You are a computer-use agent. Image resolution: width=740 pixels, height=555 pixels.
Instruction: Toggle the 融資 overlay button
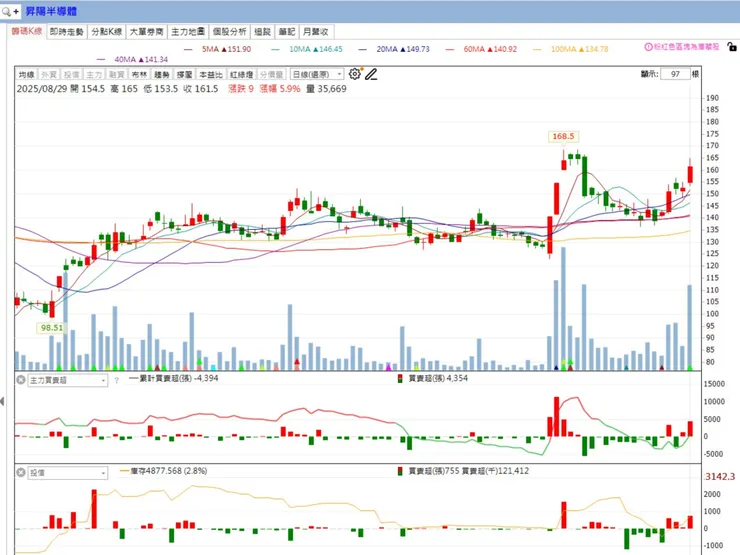117,75
